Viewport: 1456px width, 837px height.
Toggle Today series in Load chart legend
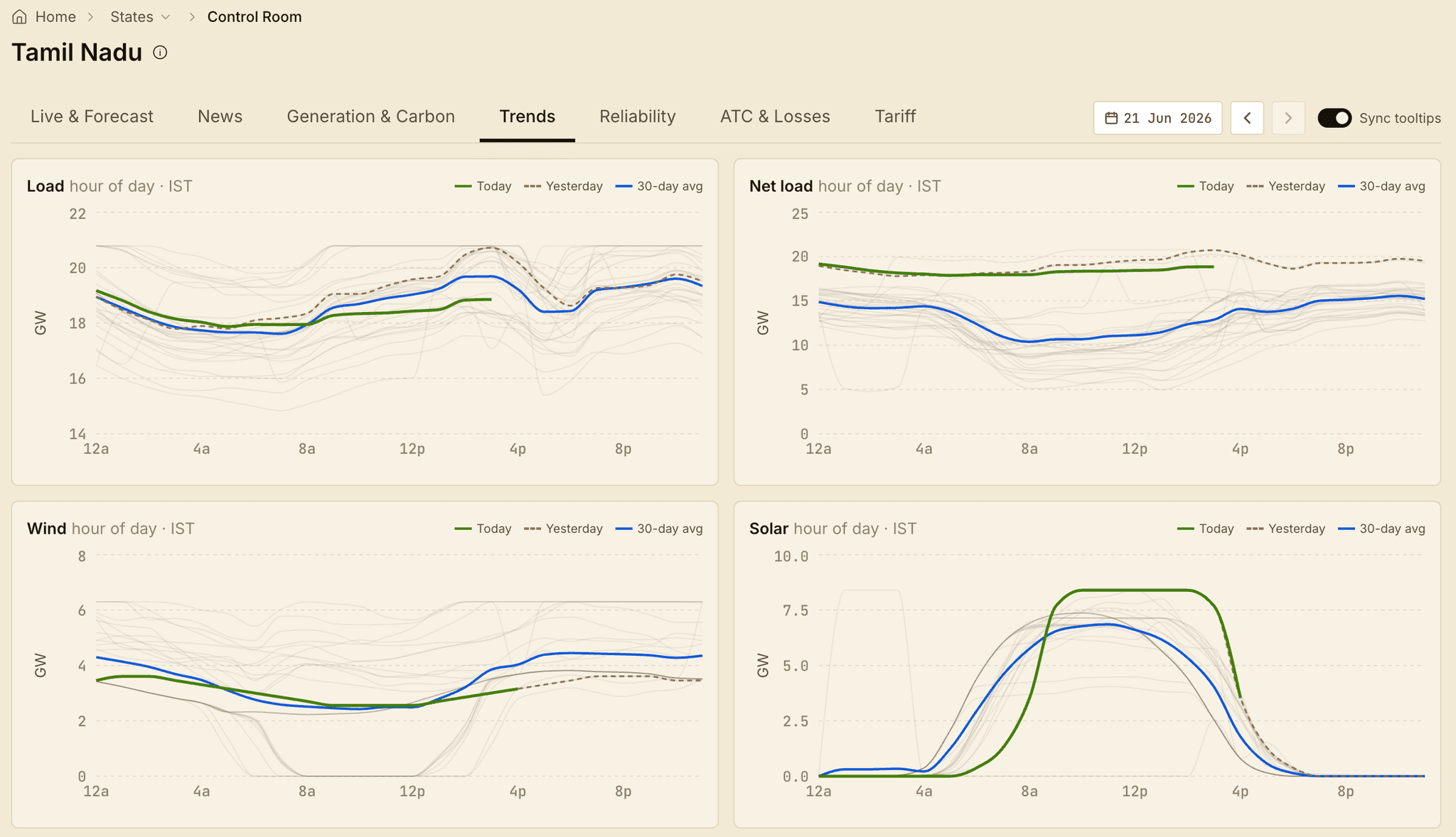click(483, 186)
